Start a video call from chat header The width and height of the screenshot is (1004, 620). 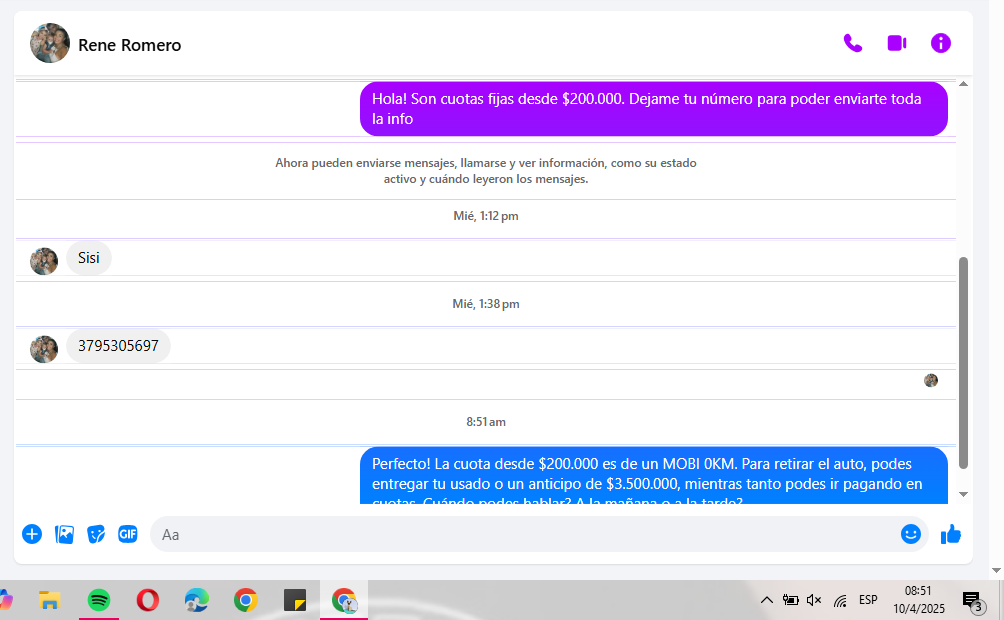point(896,43)
